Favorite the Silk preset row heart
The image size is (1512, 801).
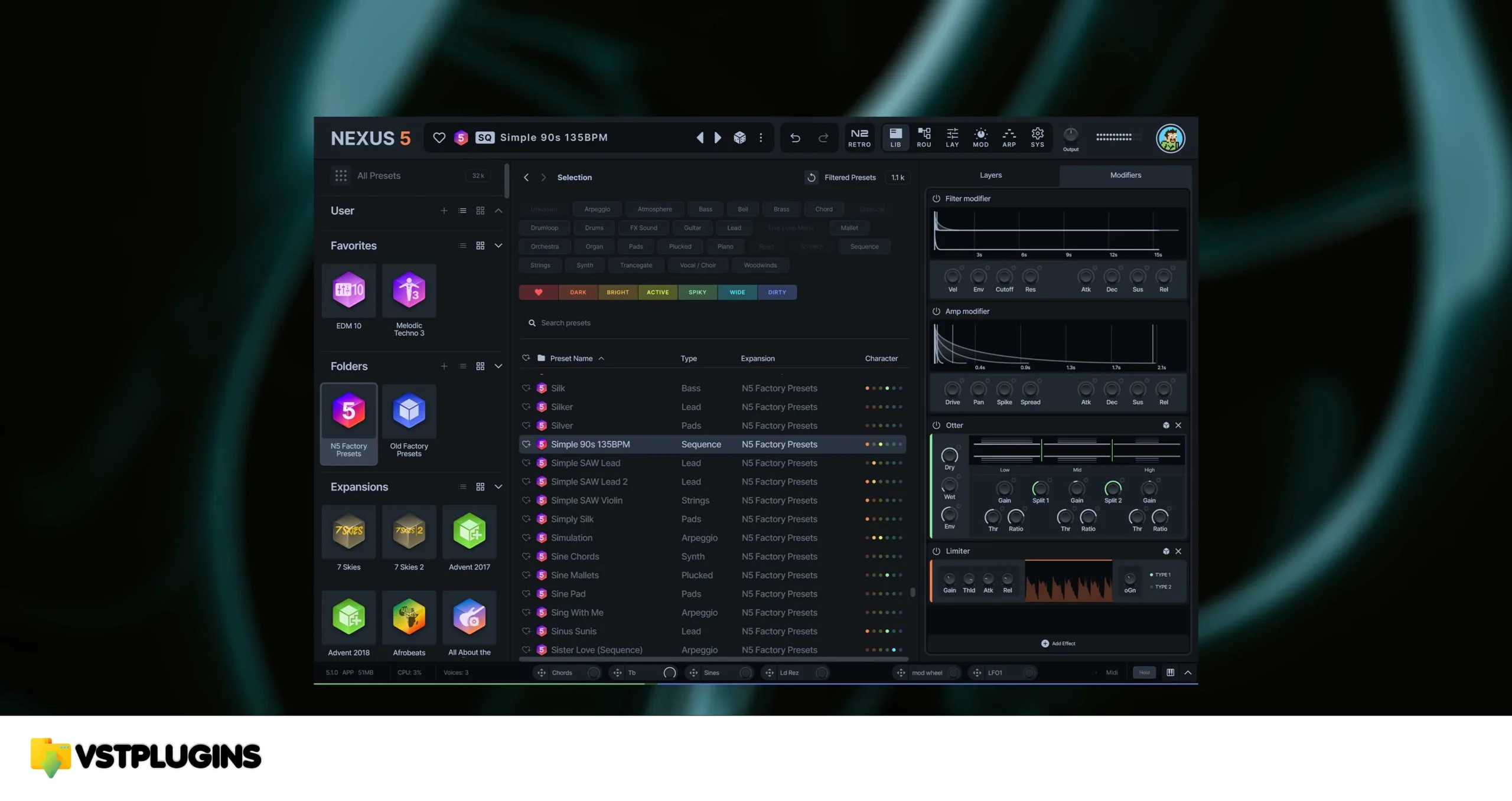526,388
